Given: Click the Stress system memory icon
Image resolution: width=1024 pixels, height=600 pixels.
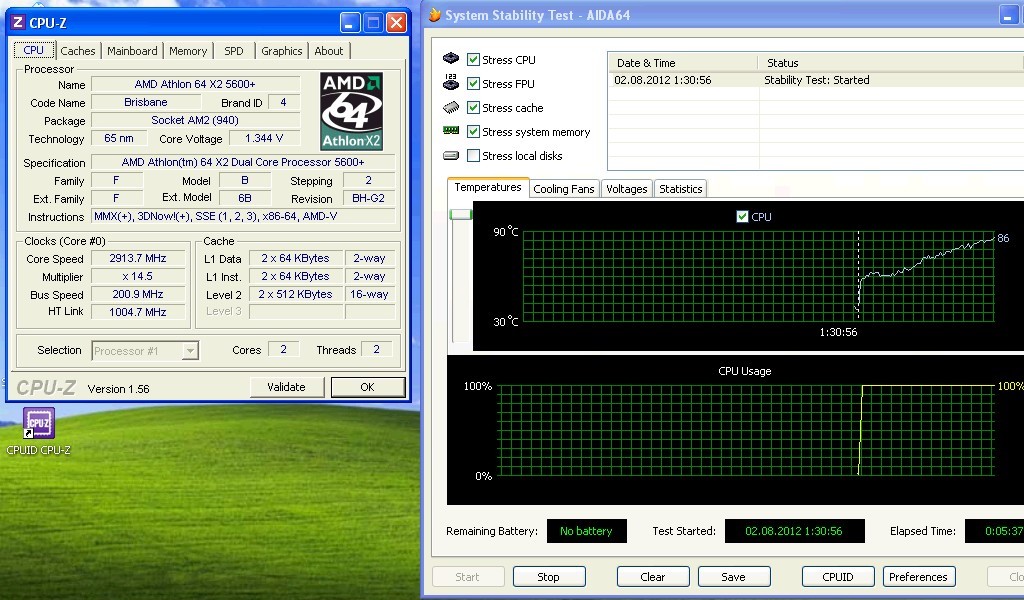Looking at the screenshot, I should tap(451, 132).
